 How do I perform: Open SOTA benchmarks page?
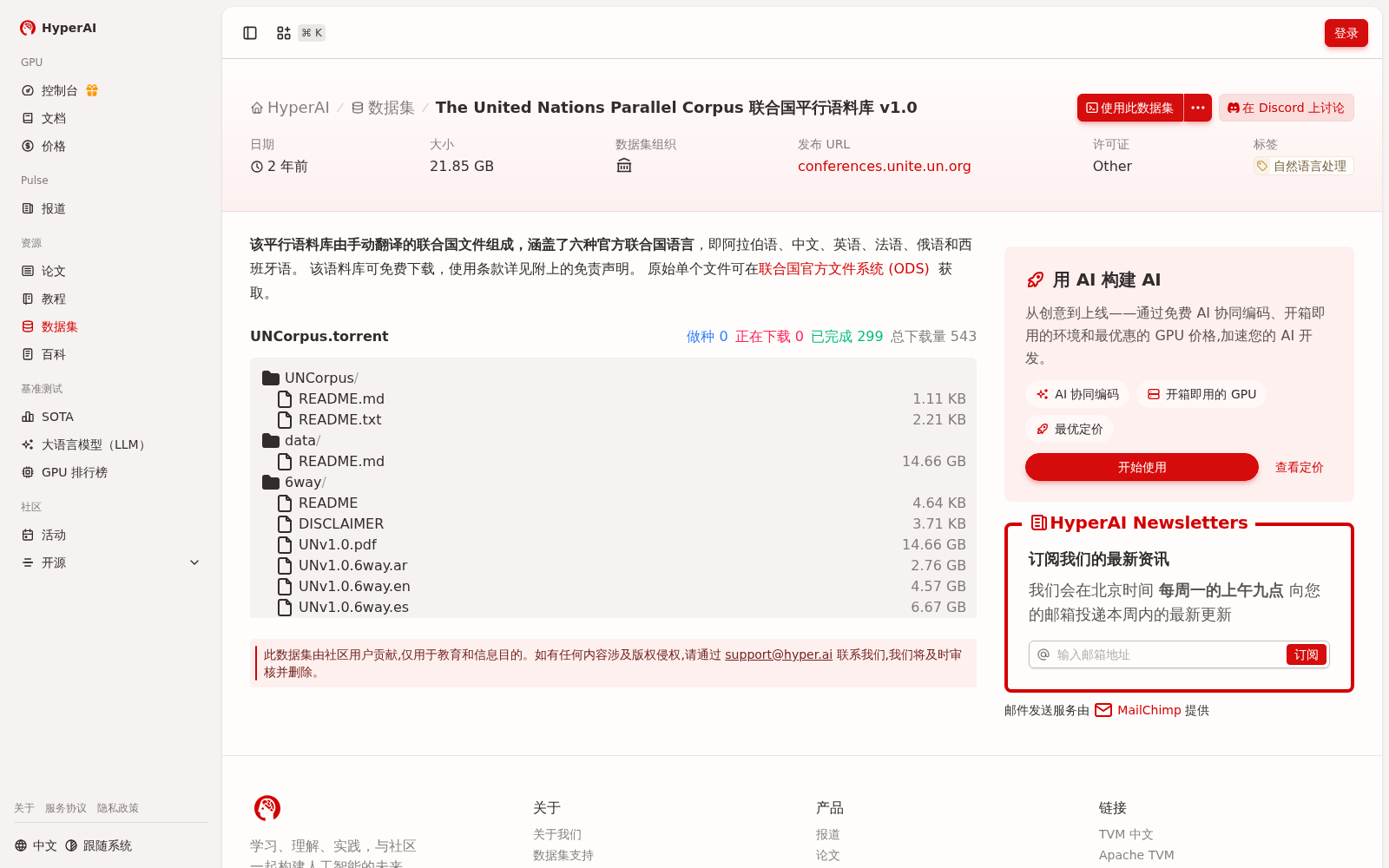(111, 417)
